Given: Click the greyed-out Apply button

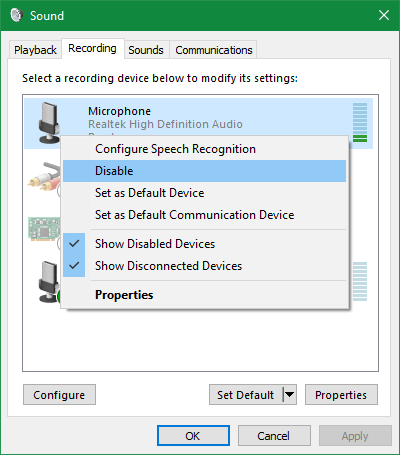Looking at the screenshot, I should [355, 435].
